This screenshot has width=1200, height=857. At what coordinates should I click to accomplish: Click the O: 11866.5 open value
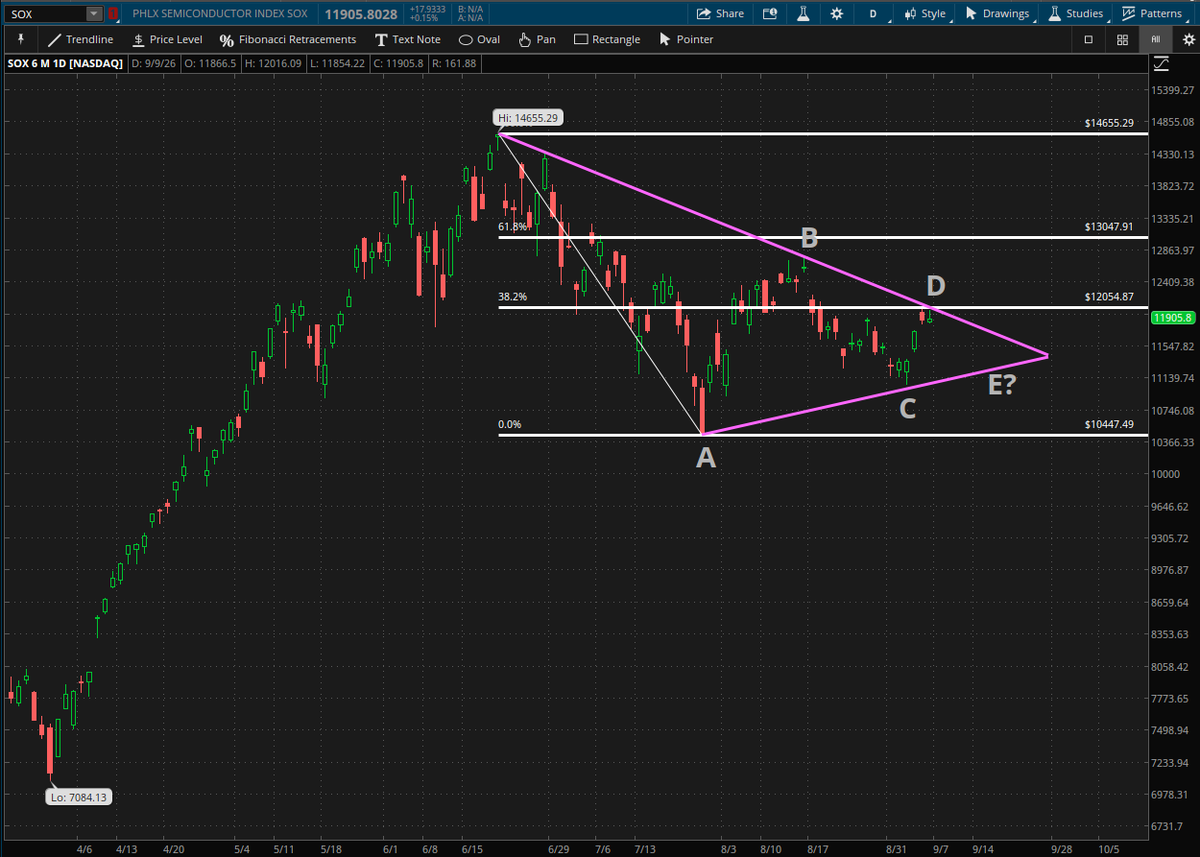212,64
